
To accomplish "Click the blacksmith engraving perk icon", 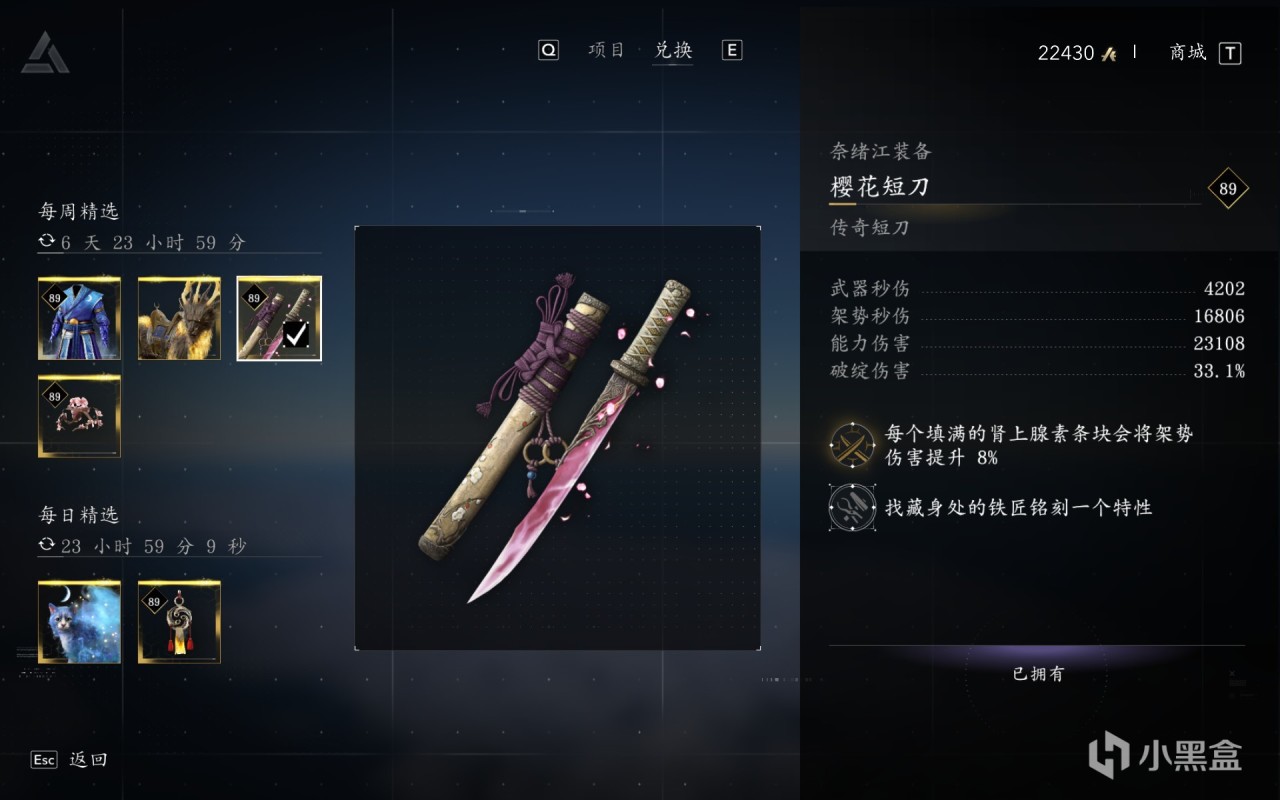I will [x=852, y=507].
